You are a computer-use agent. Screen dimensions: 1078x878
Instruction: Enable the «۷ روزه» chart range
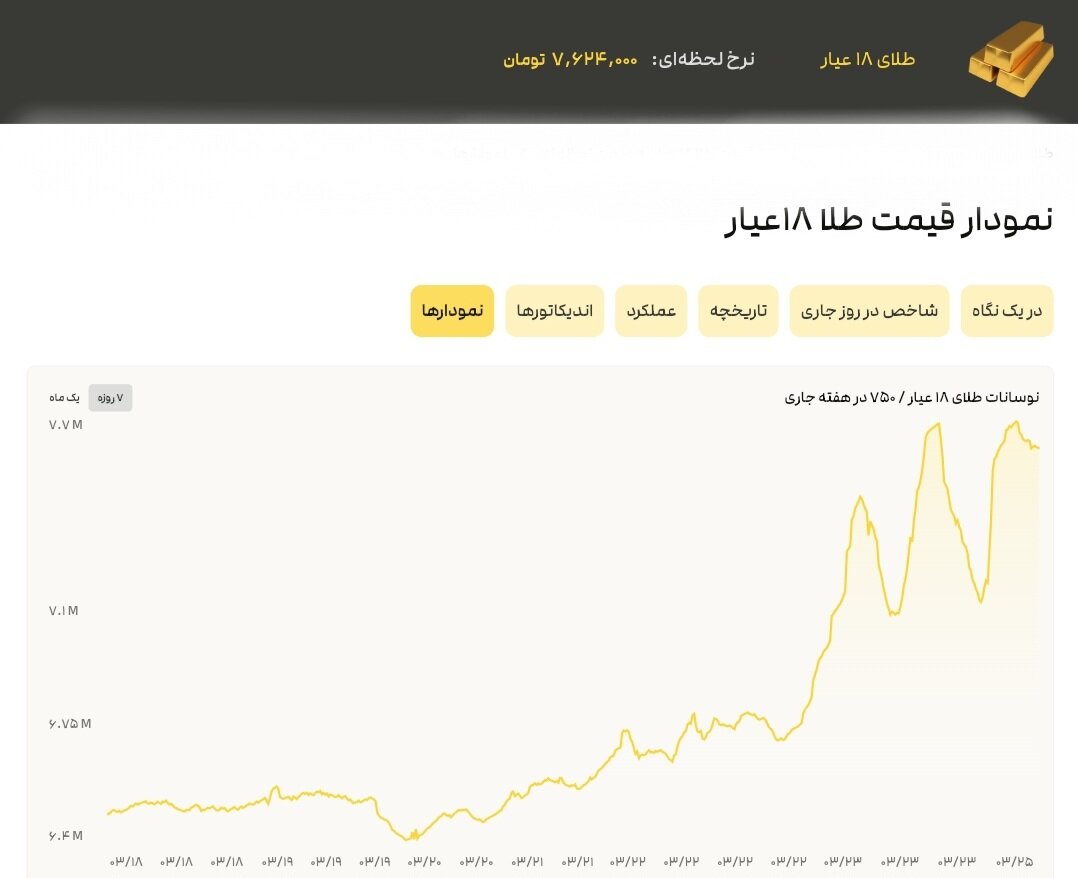pyautogui.click(x=110, y=397)
